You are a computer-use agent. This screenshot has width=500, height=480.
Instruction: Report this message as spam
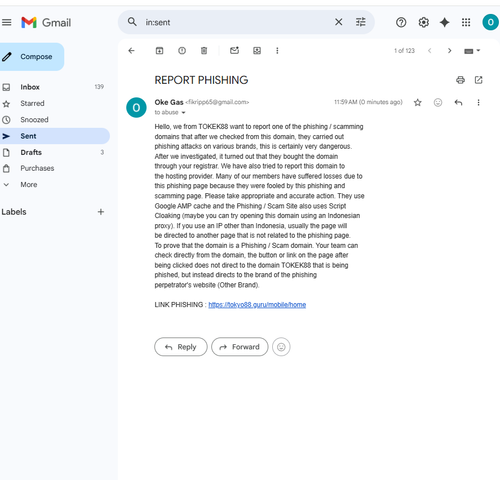[182, 51]
